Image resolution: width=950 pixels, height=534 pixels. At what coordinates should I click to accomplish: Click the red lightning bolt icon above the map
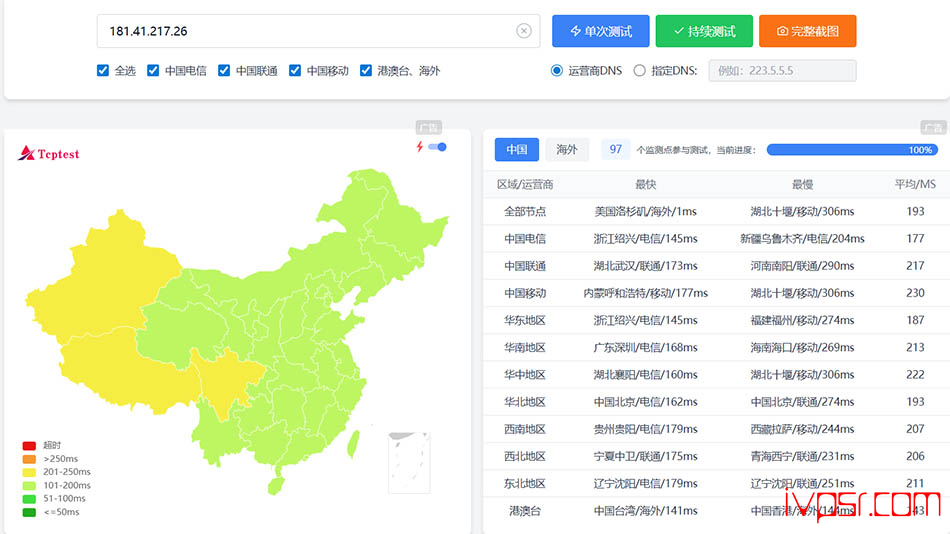(x=419, y=147)
